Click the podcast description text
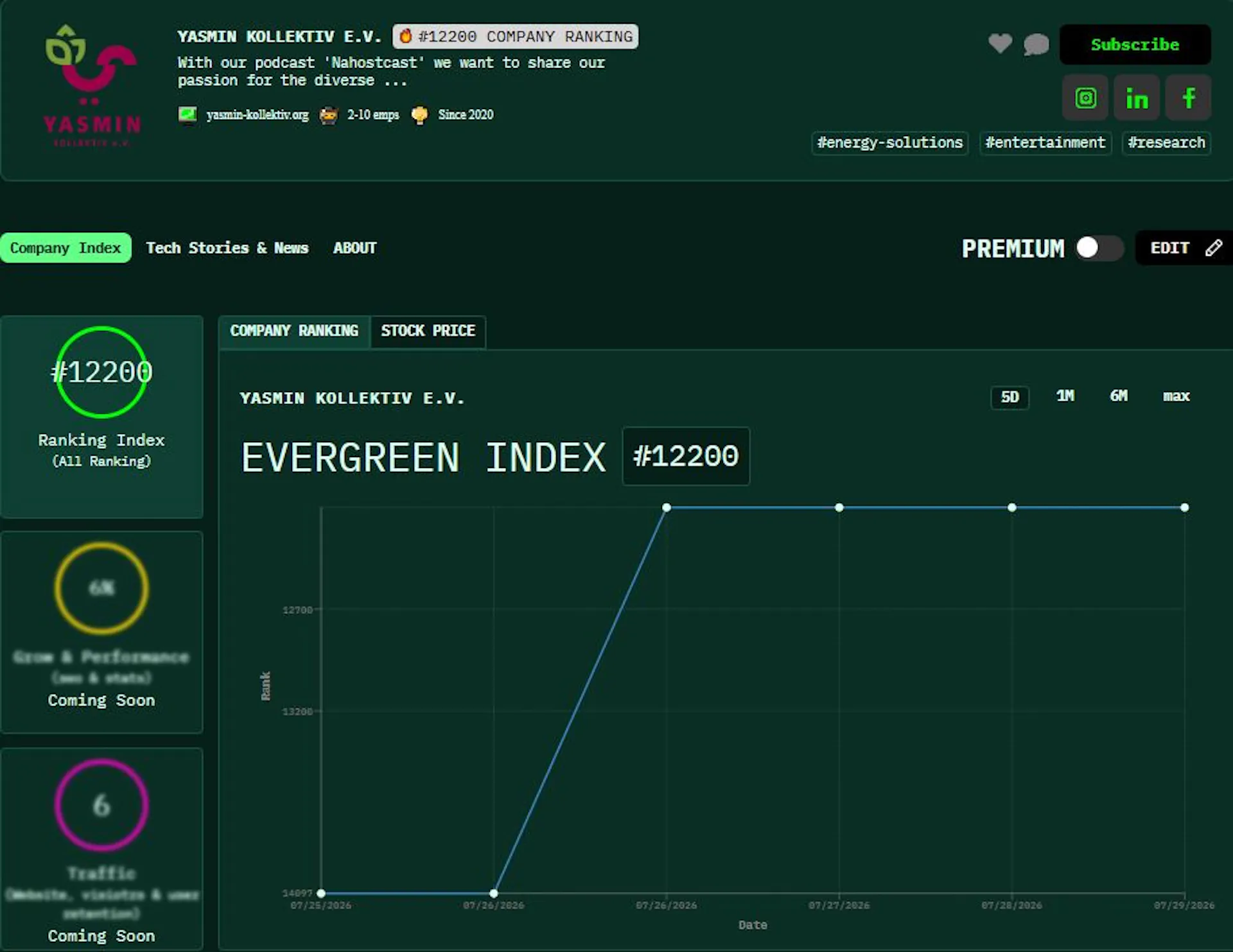 tap(391, 71)
